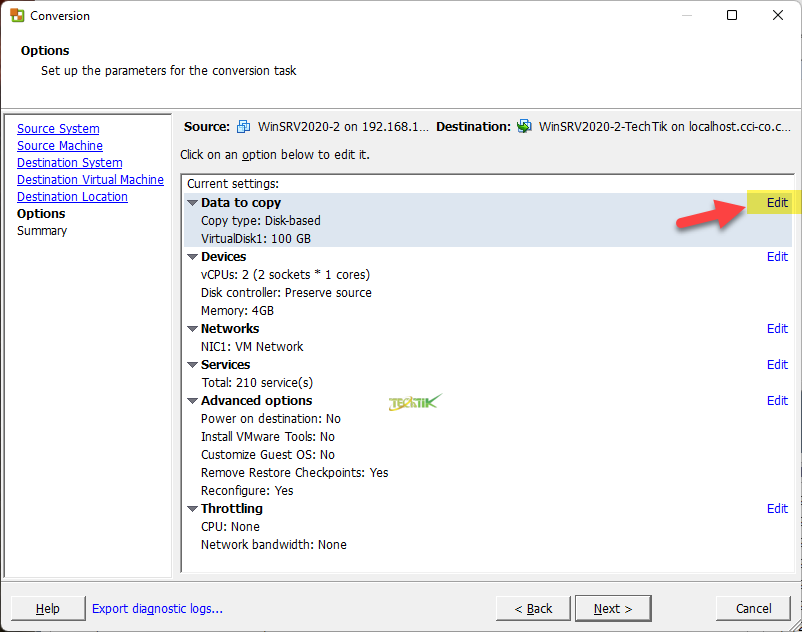
Task: Select the Summary step in the sidebar
Action: [x=42, y=231]
